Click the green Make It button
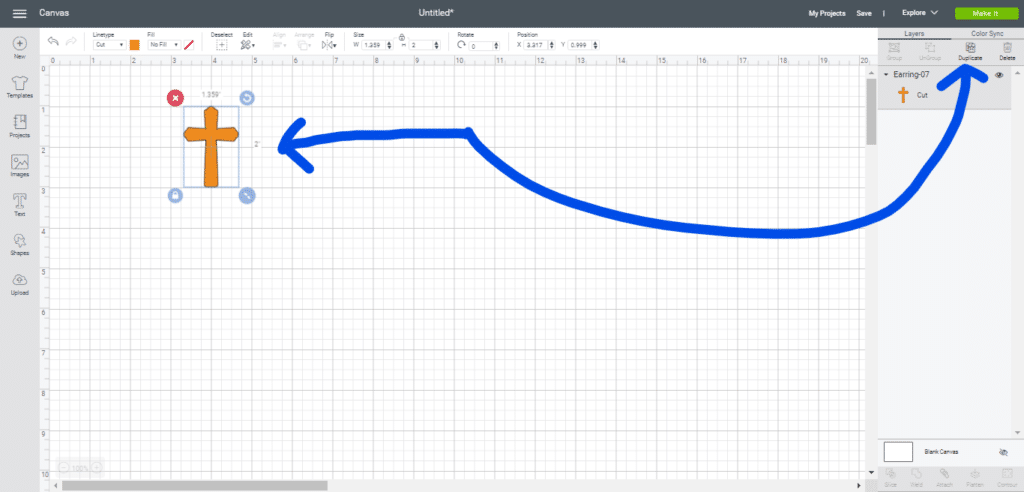Image resolution: width=1024 pixels, height=492 pixels. [x=982, y=13]
